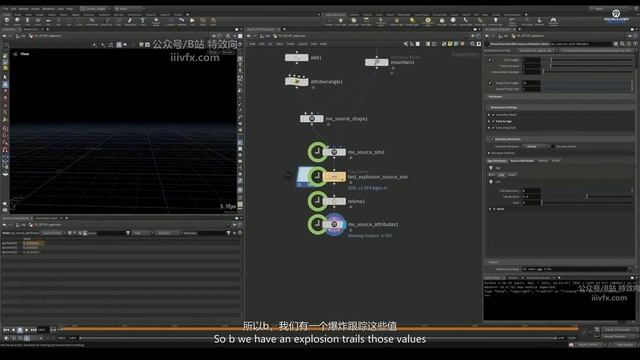Select the fast_explosion_source_sim file cache node
The height and width of the screenshot is (360, 640).
[334, 176]
